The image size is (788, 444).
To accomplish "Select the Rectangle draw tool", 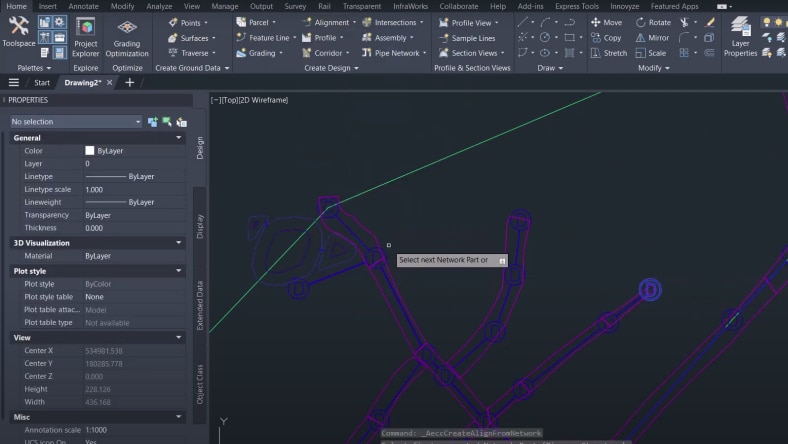I will (569, 37).
